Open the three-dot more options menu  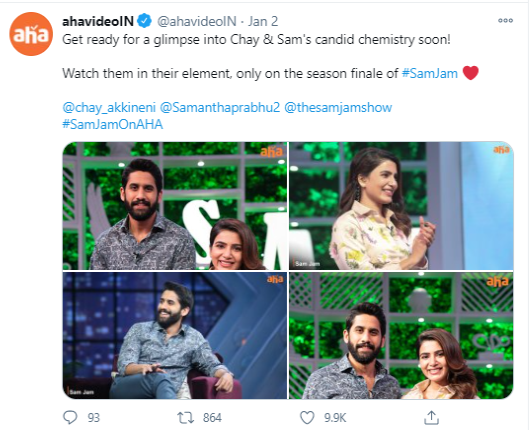(505, 21)
